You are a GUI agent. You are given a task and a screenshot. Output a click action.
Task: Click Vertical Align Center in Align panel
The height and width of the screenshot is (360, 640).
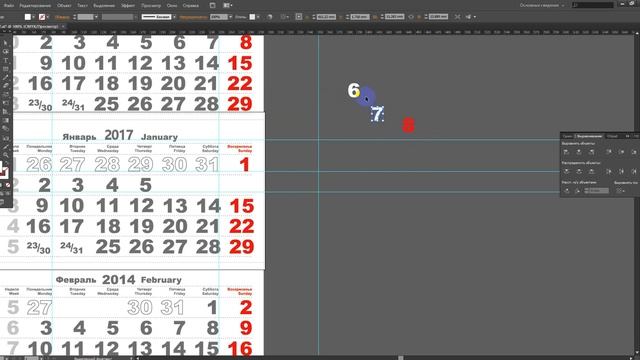coord(621,152)
